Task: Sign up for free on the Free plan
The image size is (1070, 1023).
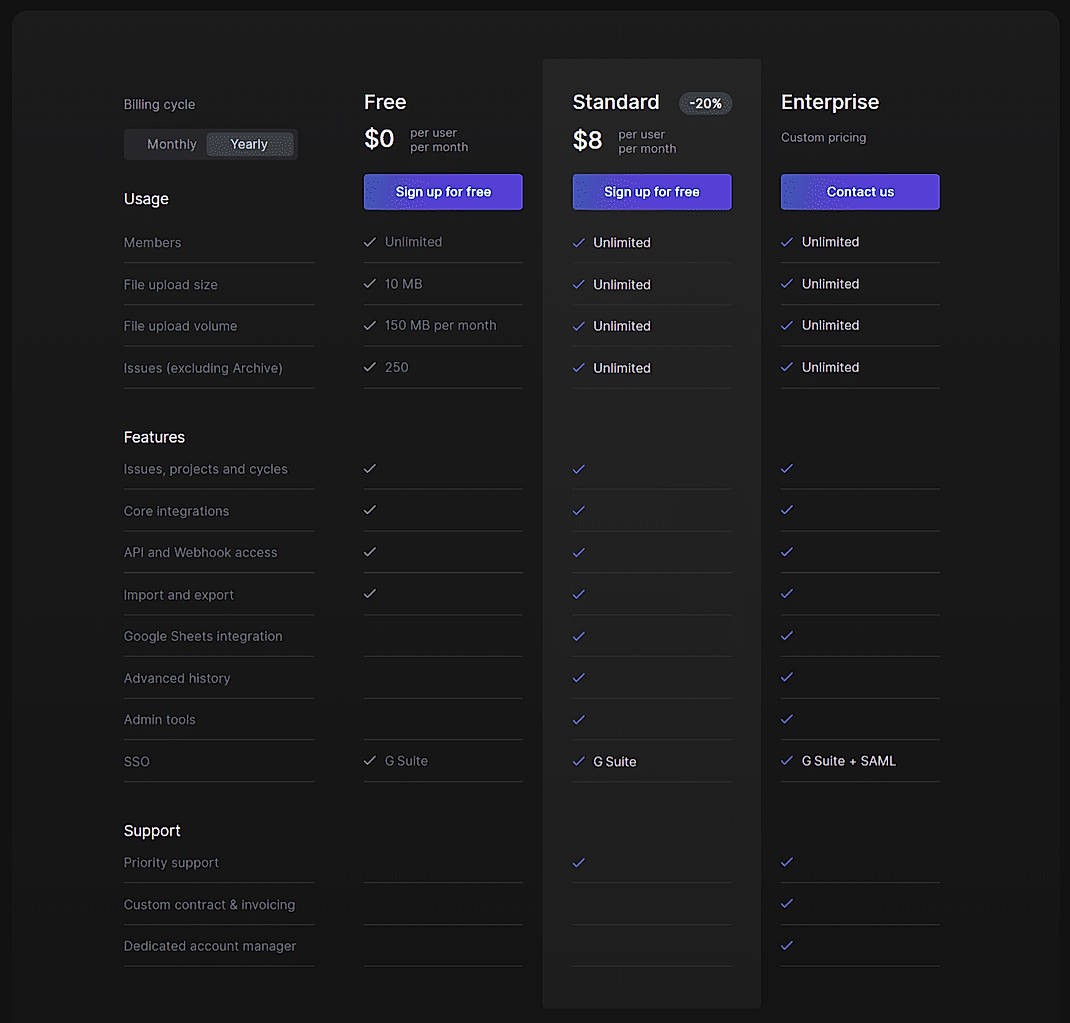Action: [x=443, y=191]
